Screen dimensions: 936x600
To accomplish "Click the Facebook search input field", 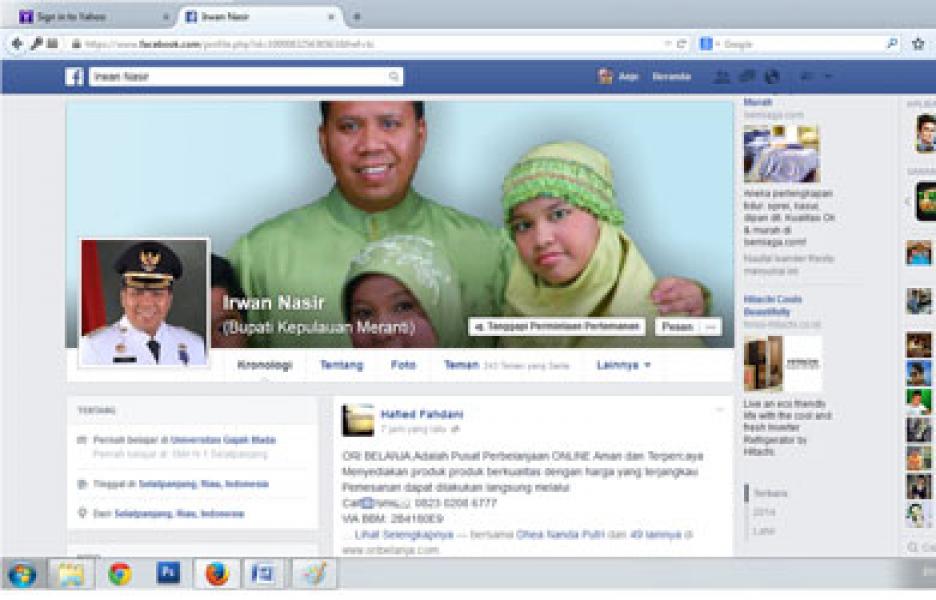I will pyautogui.click(x=246, y=76).
